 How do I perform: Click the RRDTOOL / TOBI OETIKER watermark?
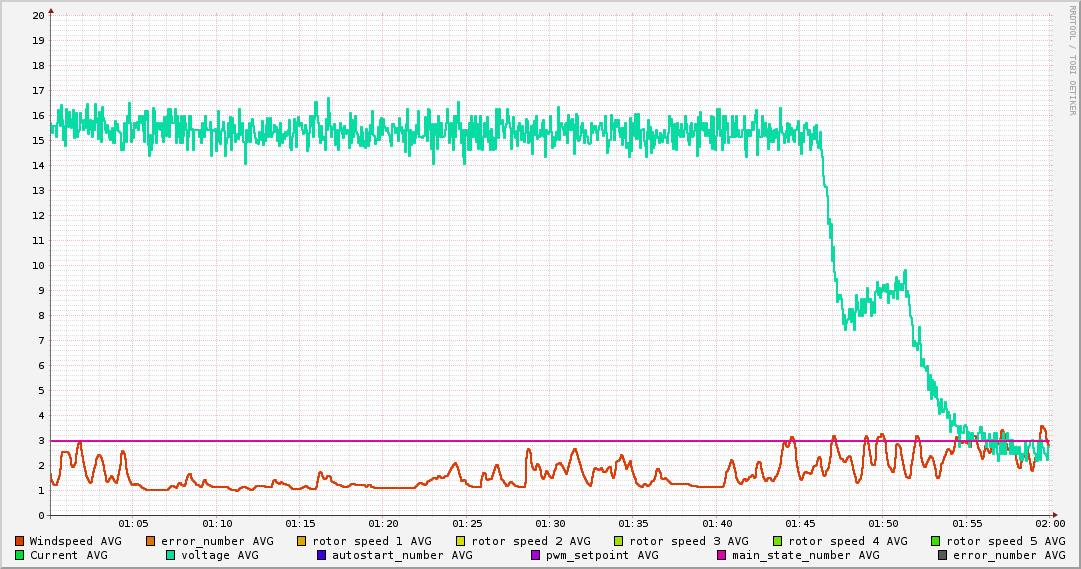(x=1072, y=60)
